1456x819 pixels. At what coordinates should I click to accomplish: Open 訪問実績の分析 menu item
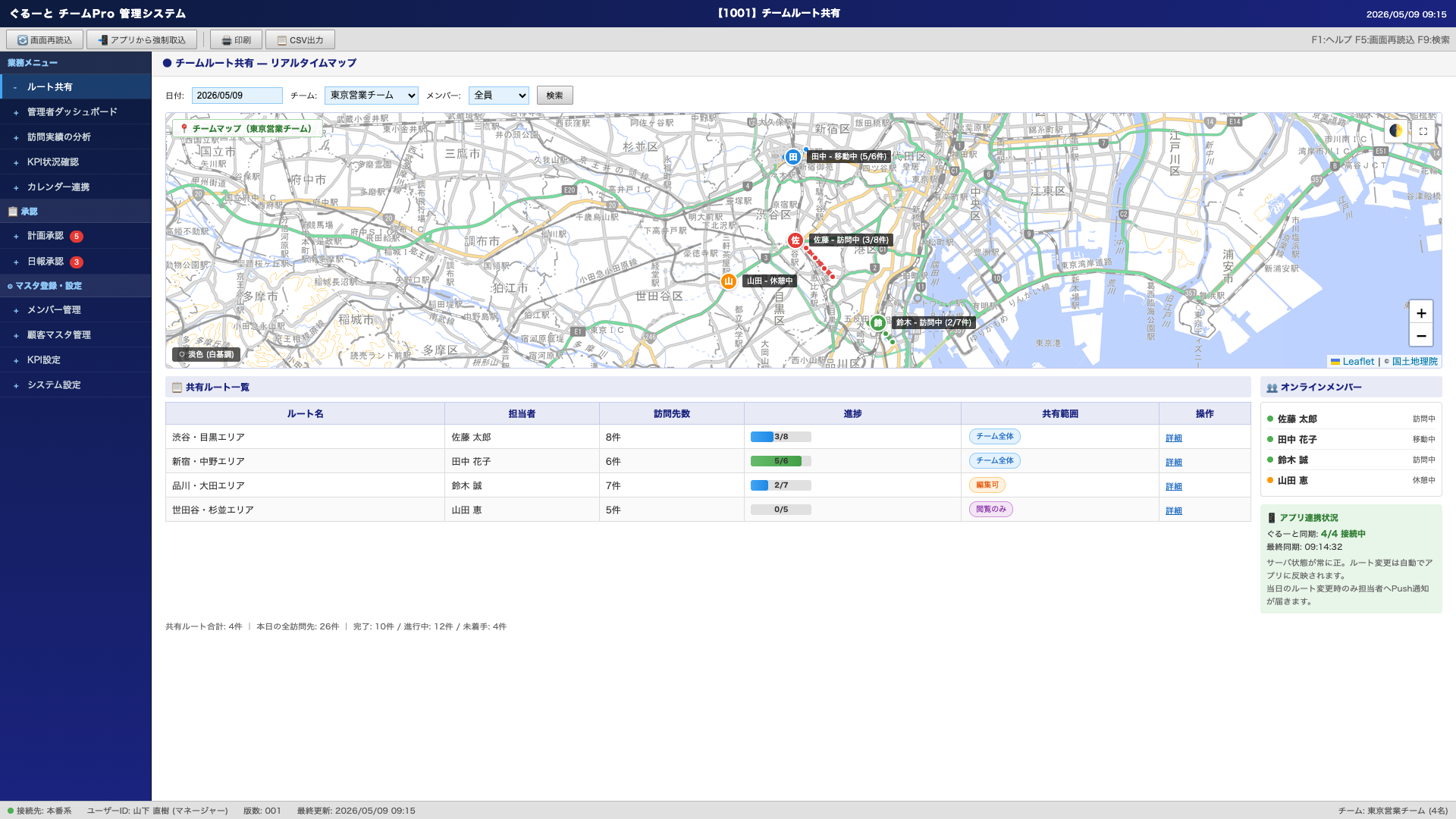[76, 137]
